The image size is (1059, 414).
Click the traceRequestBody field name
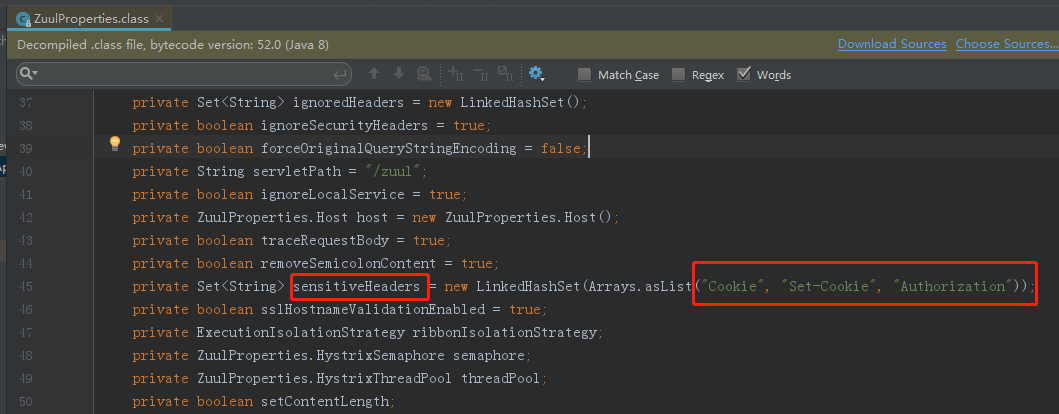(324, 240)
